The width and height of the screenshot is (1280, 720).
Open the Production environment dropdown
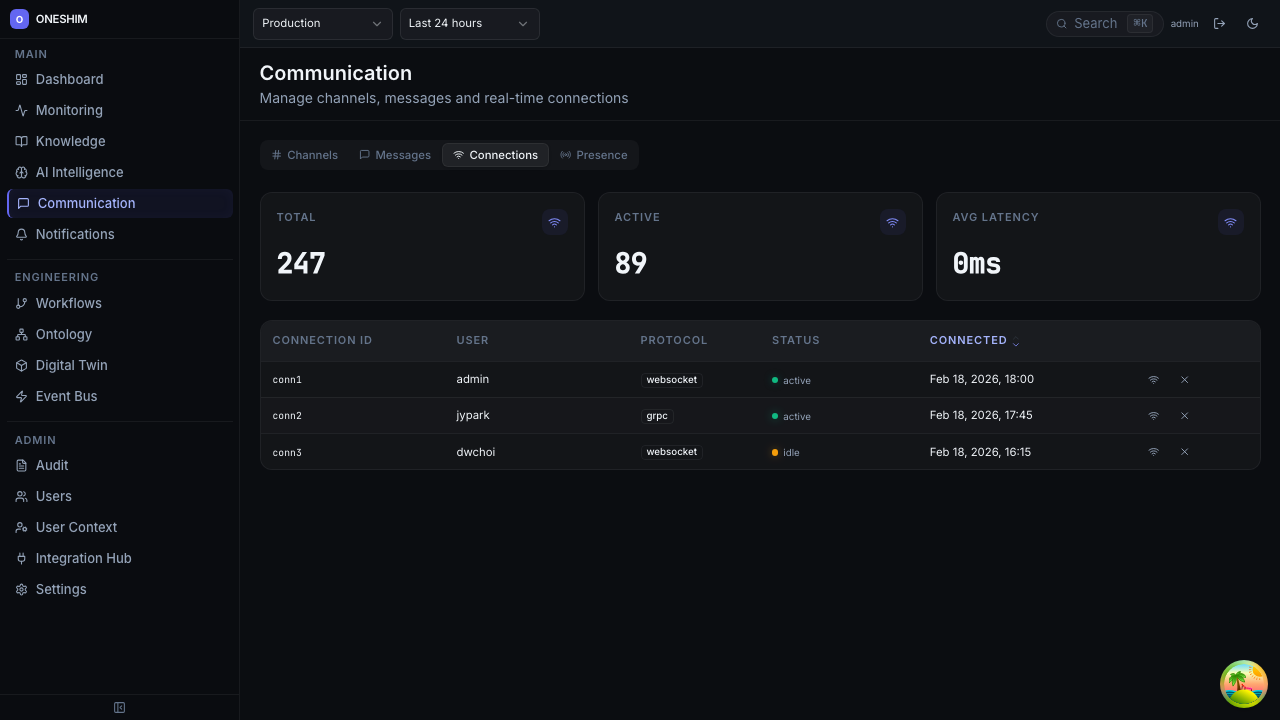click(x=322, y=23)
